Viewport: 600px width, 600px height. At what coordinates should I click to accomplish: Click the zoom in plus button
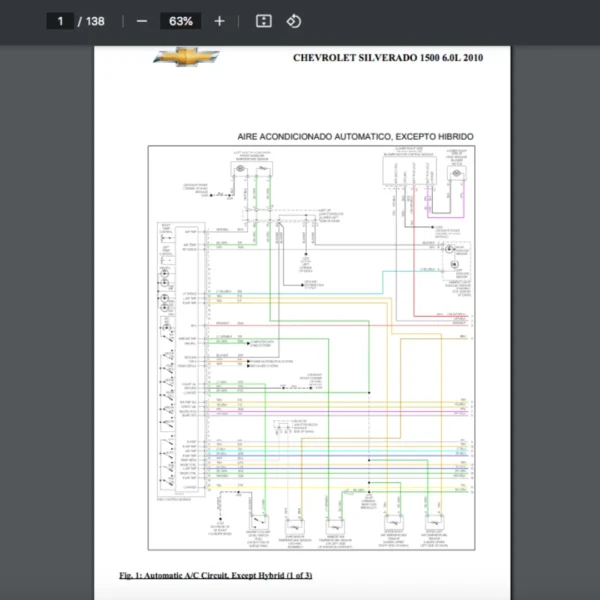coord(219,21)
